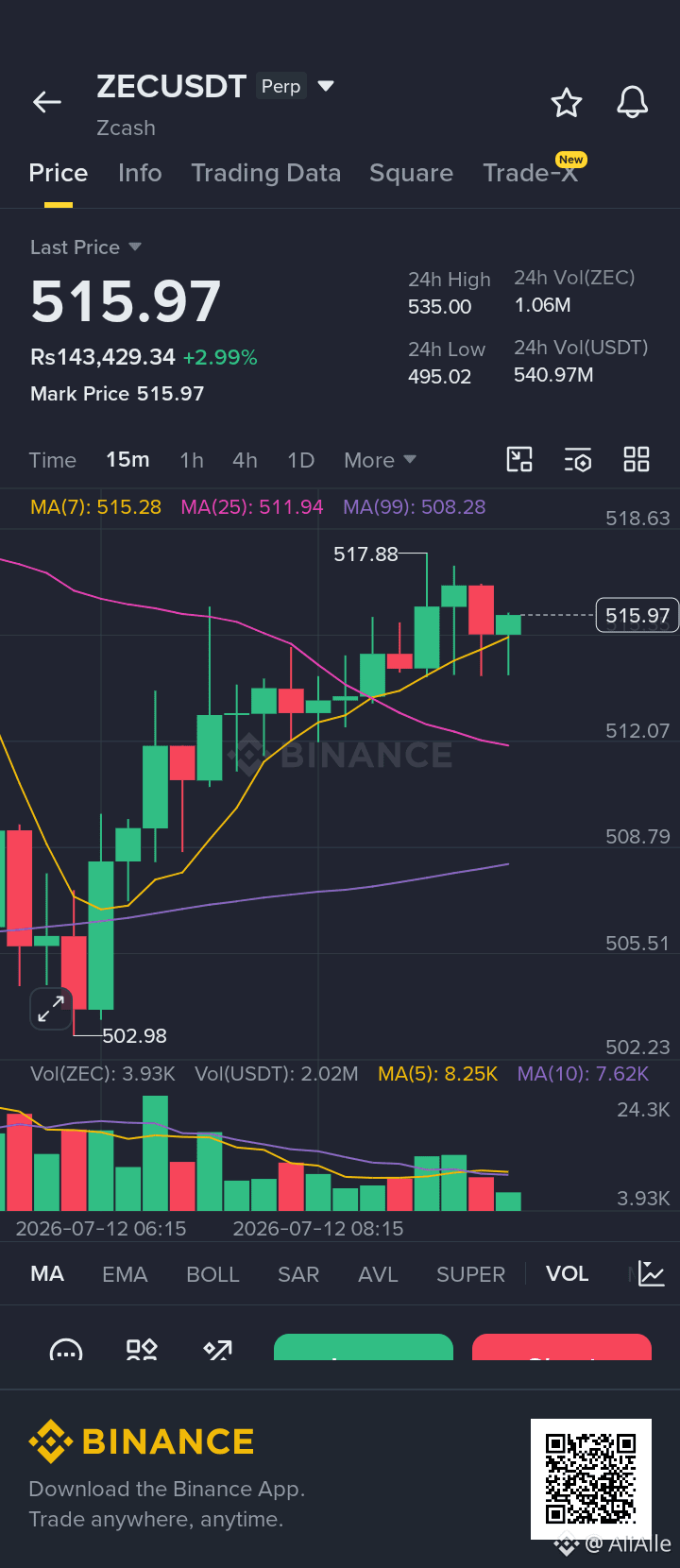Tap the 24h Low value 495.02
Viewport: 680px width, 1568px height.
tap(439, 377)
